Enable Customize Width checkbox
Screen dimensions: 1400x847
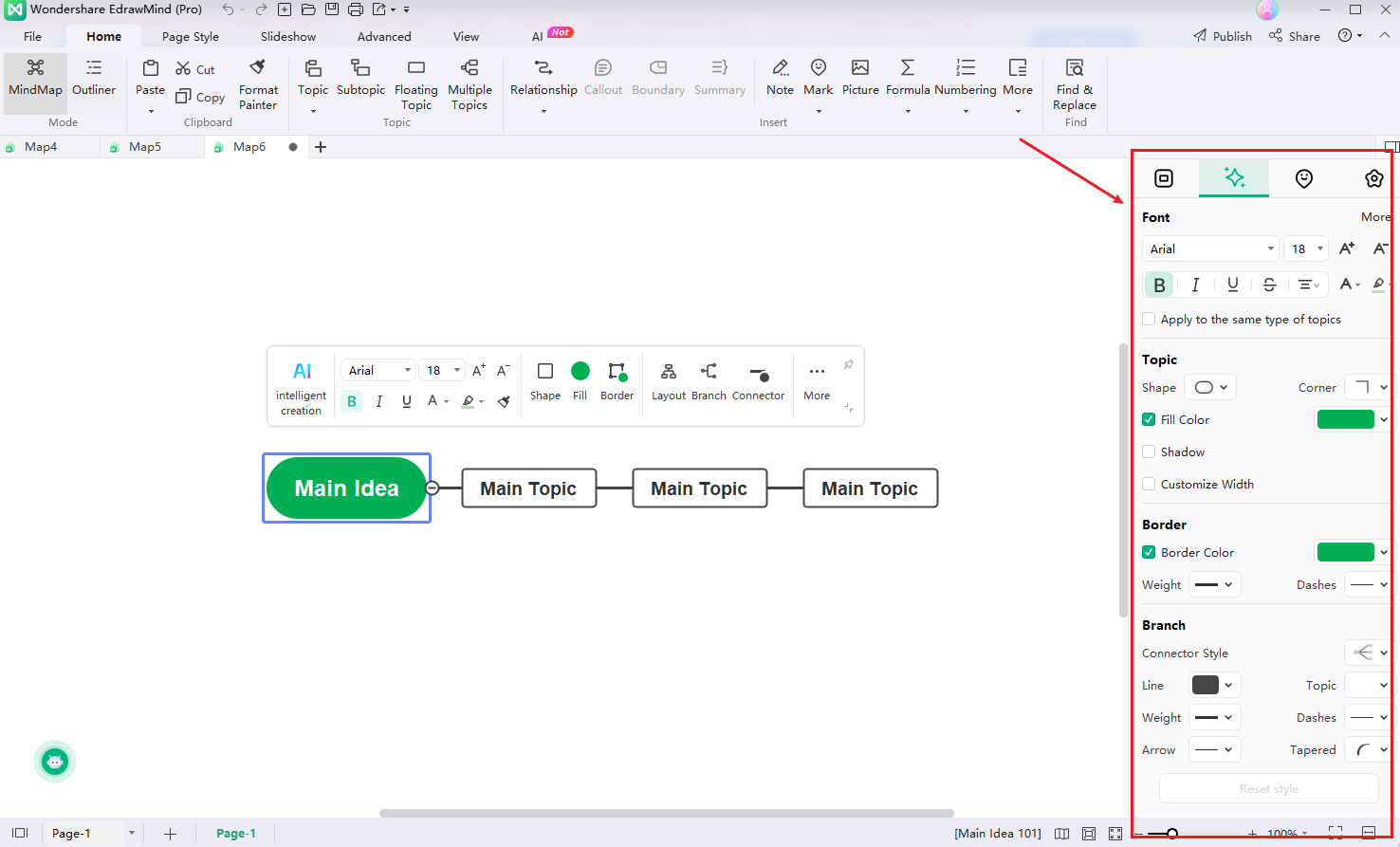[1149, 484]
